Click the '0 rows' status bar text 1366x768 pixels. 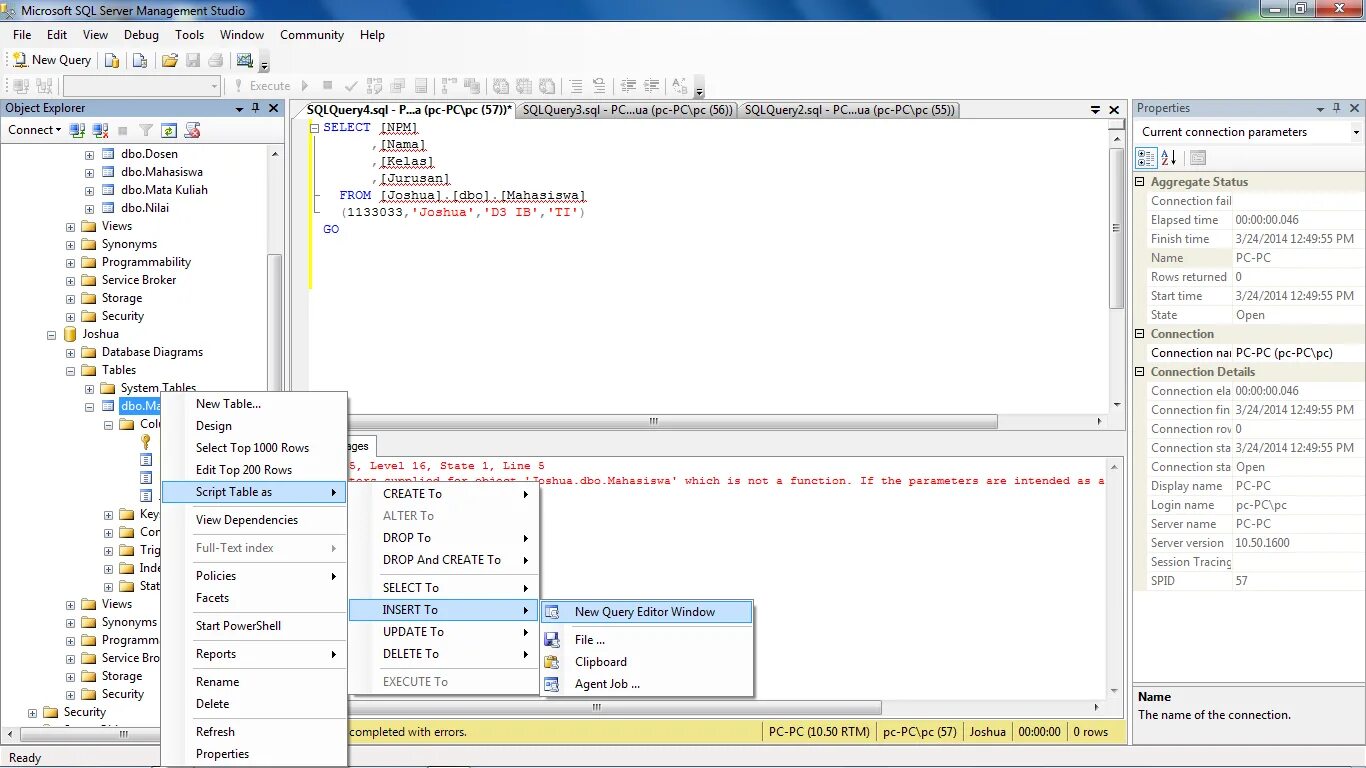coord(1091,732)
